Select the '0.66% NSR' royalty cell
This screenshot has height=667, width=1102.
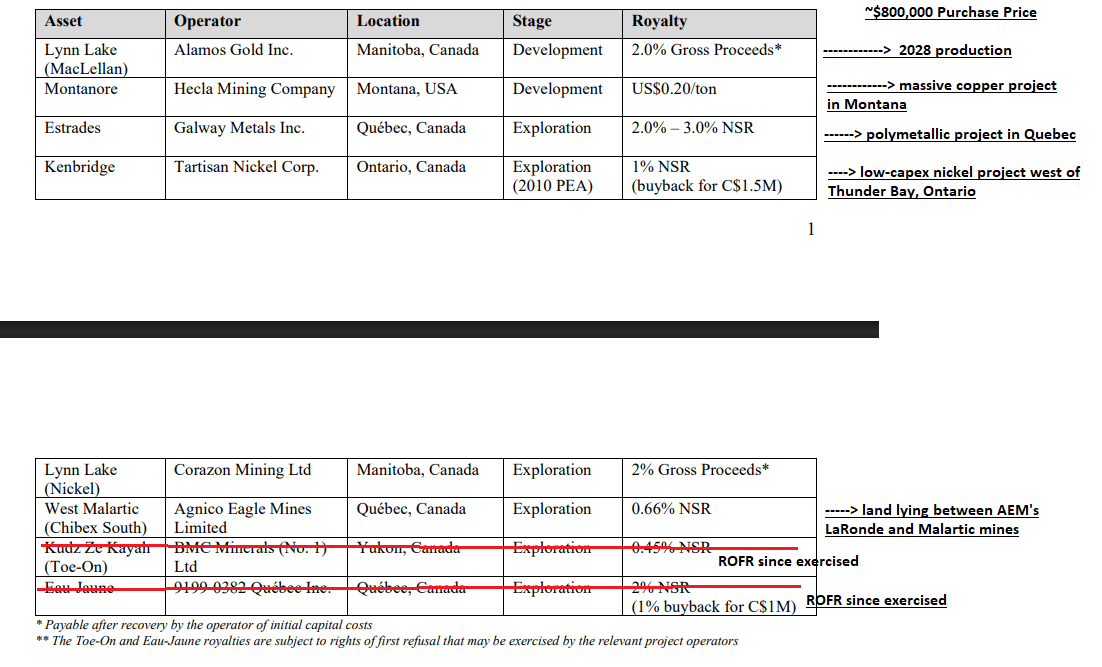tap(720, 518)
